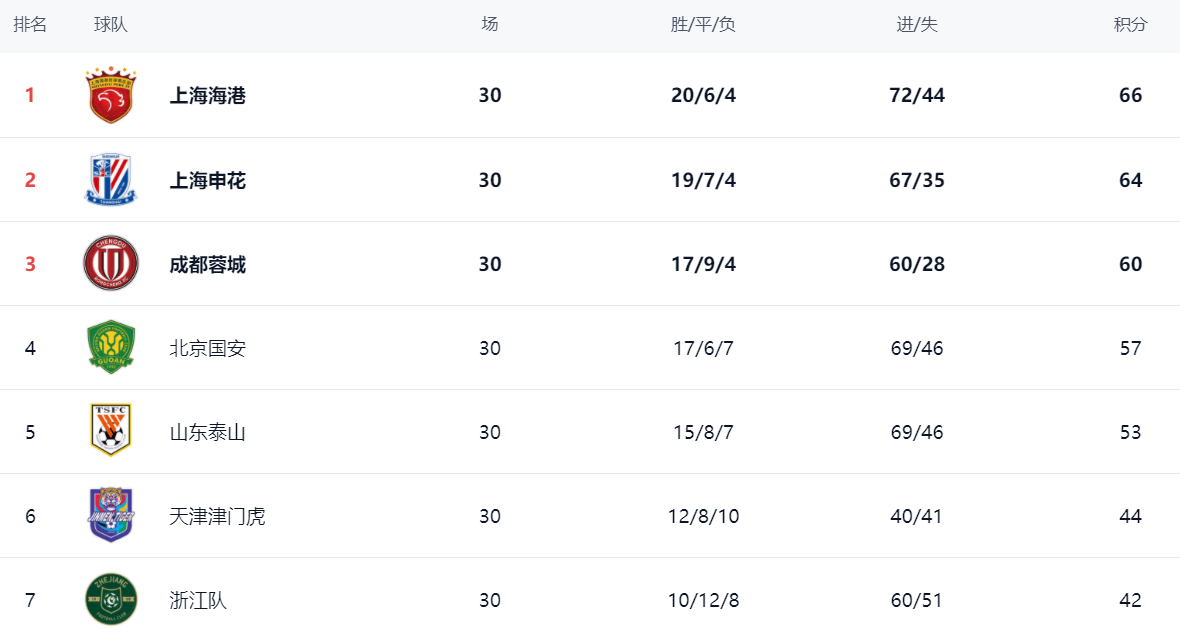The image size is (1180, 638).
Task: Select the 胜/平/负 column header
Action: 703,25
